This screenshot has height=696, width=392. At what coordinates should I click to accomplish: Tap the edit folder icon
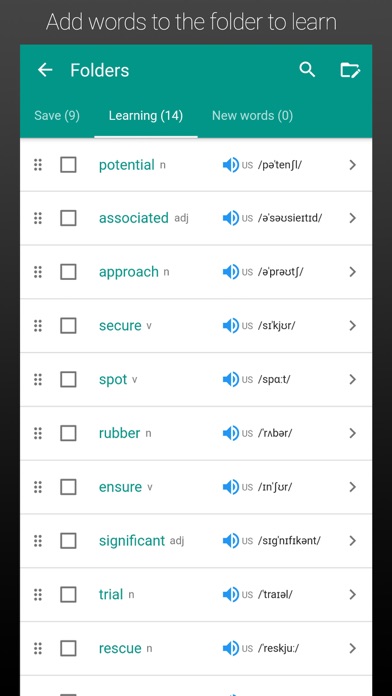pos(350,70)
